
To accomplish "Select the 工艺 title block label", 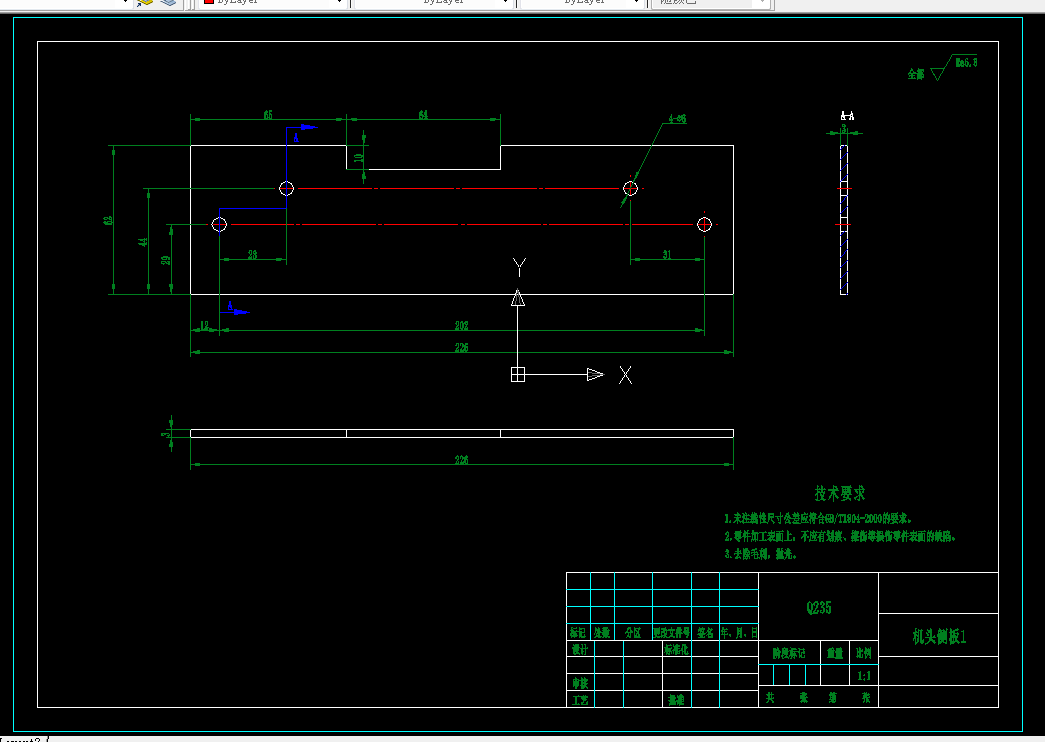I will coord(580,699).
